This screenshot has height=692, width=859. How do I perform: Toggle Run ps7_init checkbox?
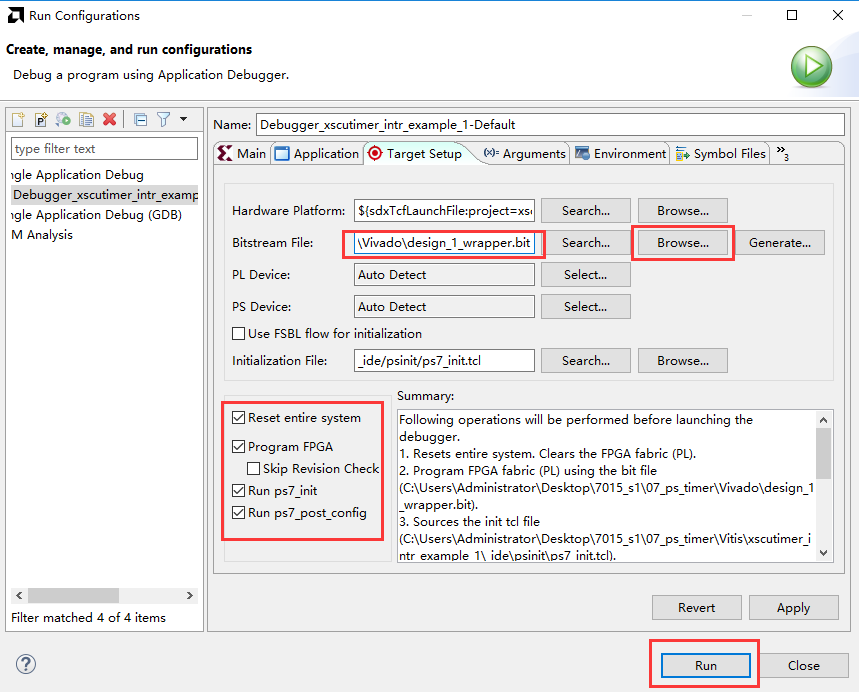tap(238, 490)
